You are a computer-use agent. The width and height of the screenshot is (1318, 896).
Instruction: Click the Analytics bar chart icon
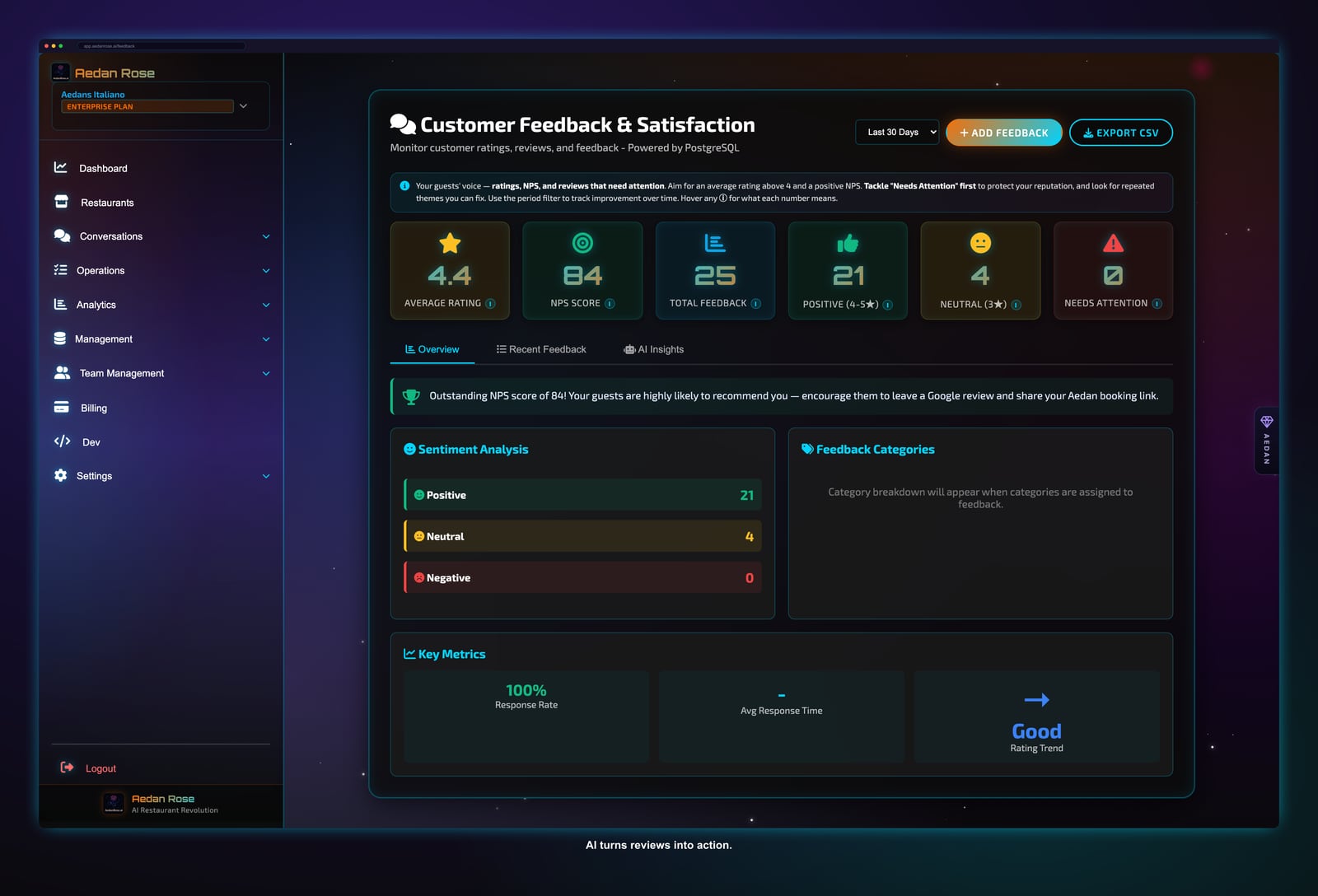pyautogui.click(x=60, y=304)
